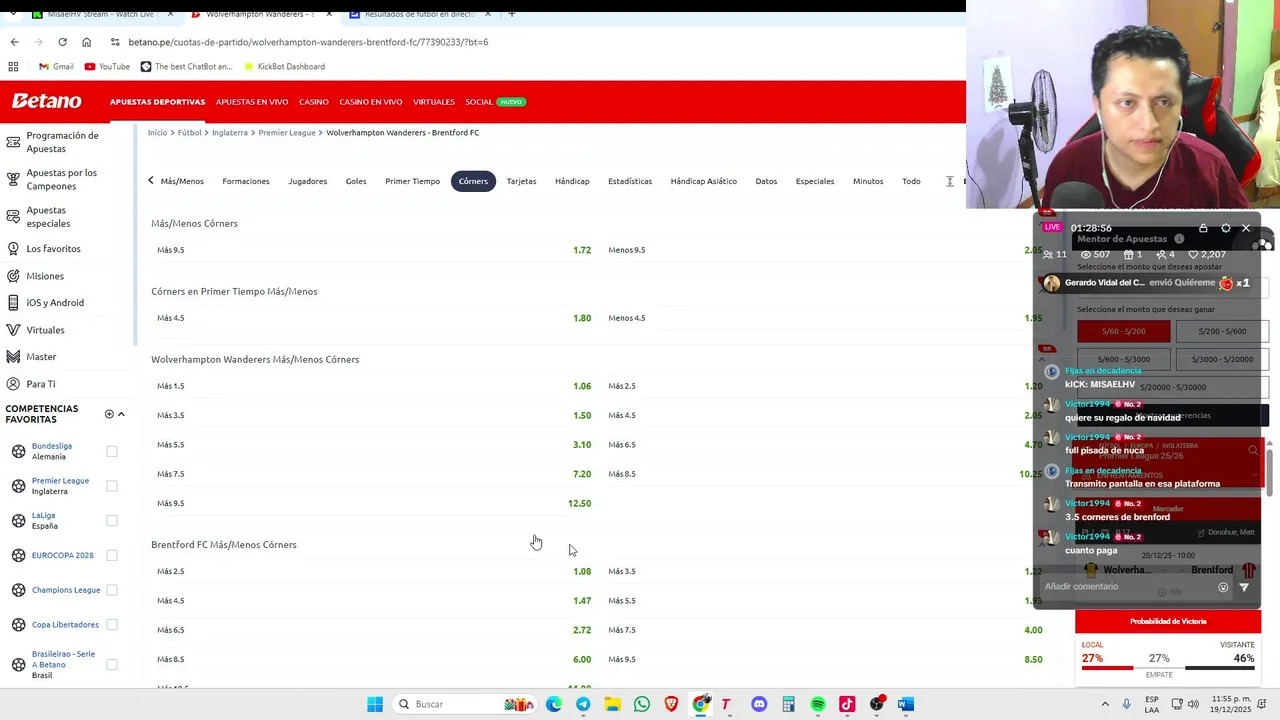
Task: Tick the Brasileirao Serie A Betano checkbox
Action: [112, 664]
